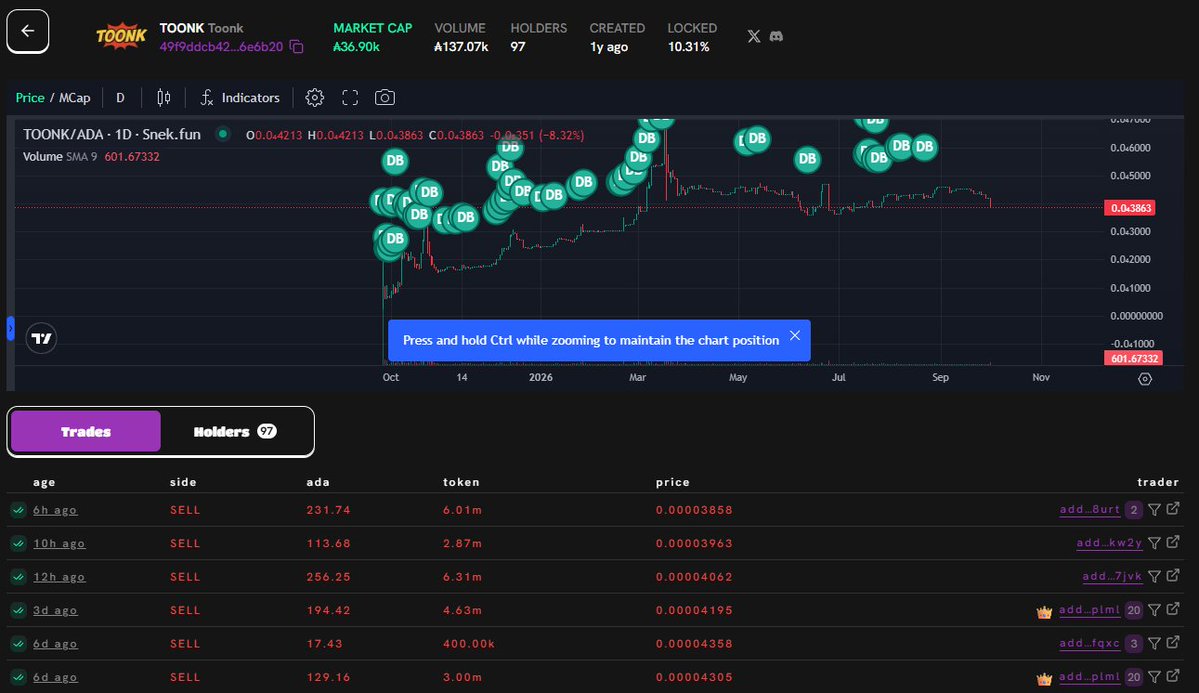Open the D timeframe interval dropdown
Screen dimensions: 1199x693
[x=120, y=97]
